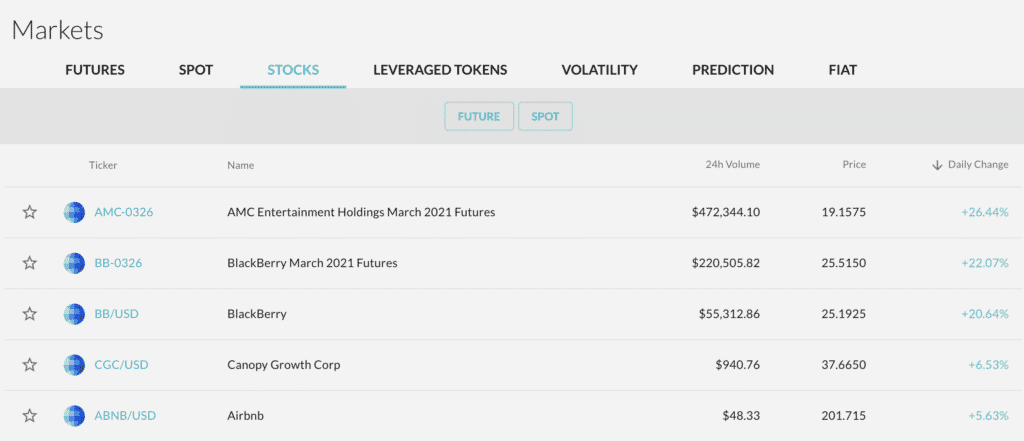Star the AMC-0326 market as favorite
This screenshot has width=1024, height=441.
point(30,212)
